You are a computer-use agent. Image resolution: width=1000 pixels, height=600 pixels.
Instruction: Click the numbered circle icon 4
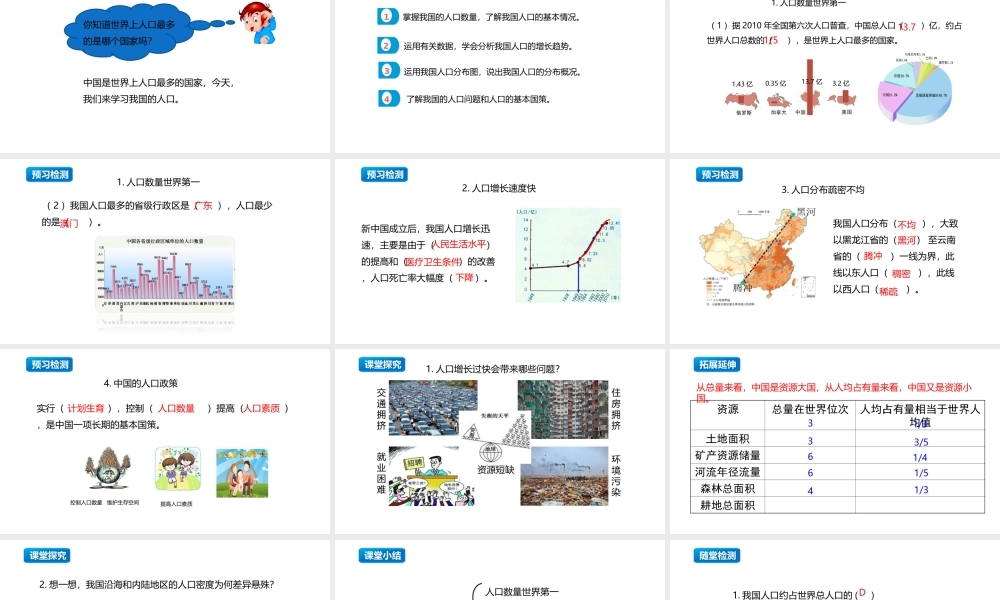pos(386,98)
